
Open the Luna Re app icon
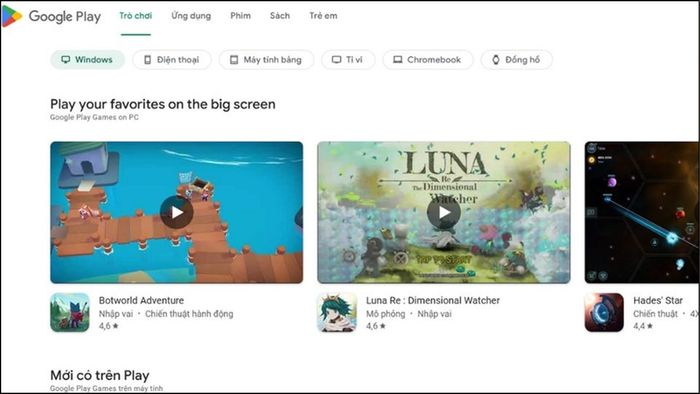(337, 312)
